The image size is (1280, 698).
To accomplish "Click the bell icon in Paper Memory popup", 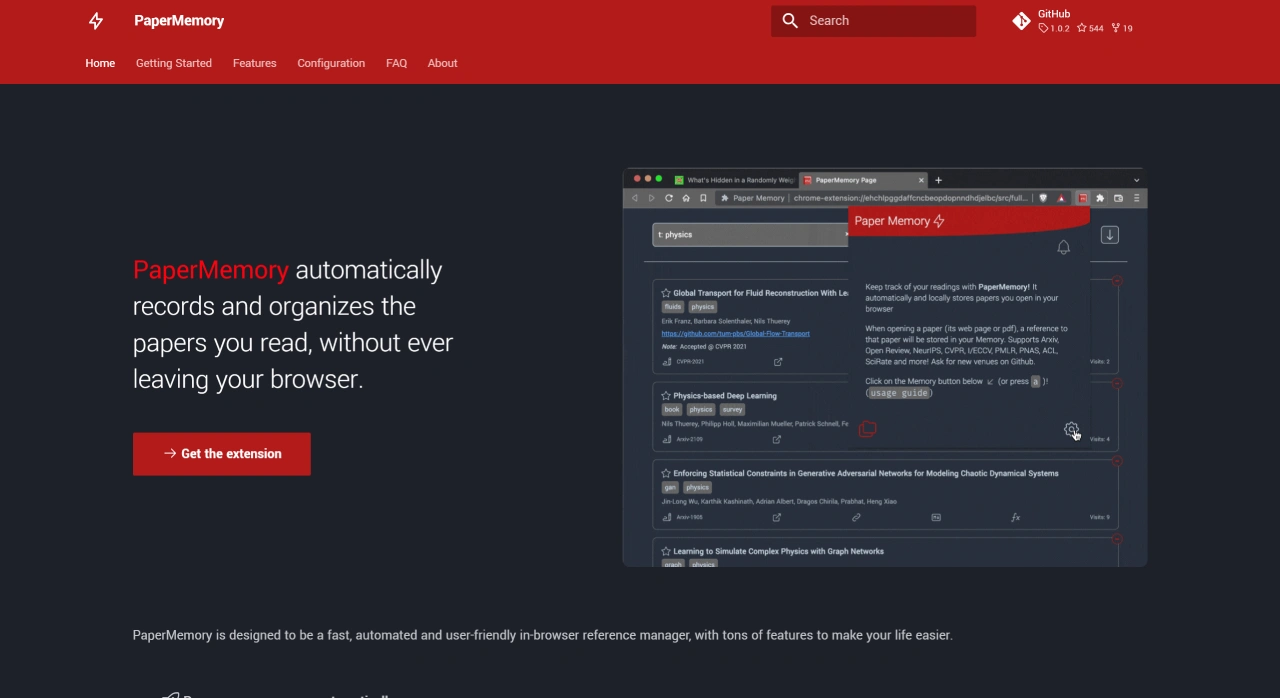I will pos(1063,248).
